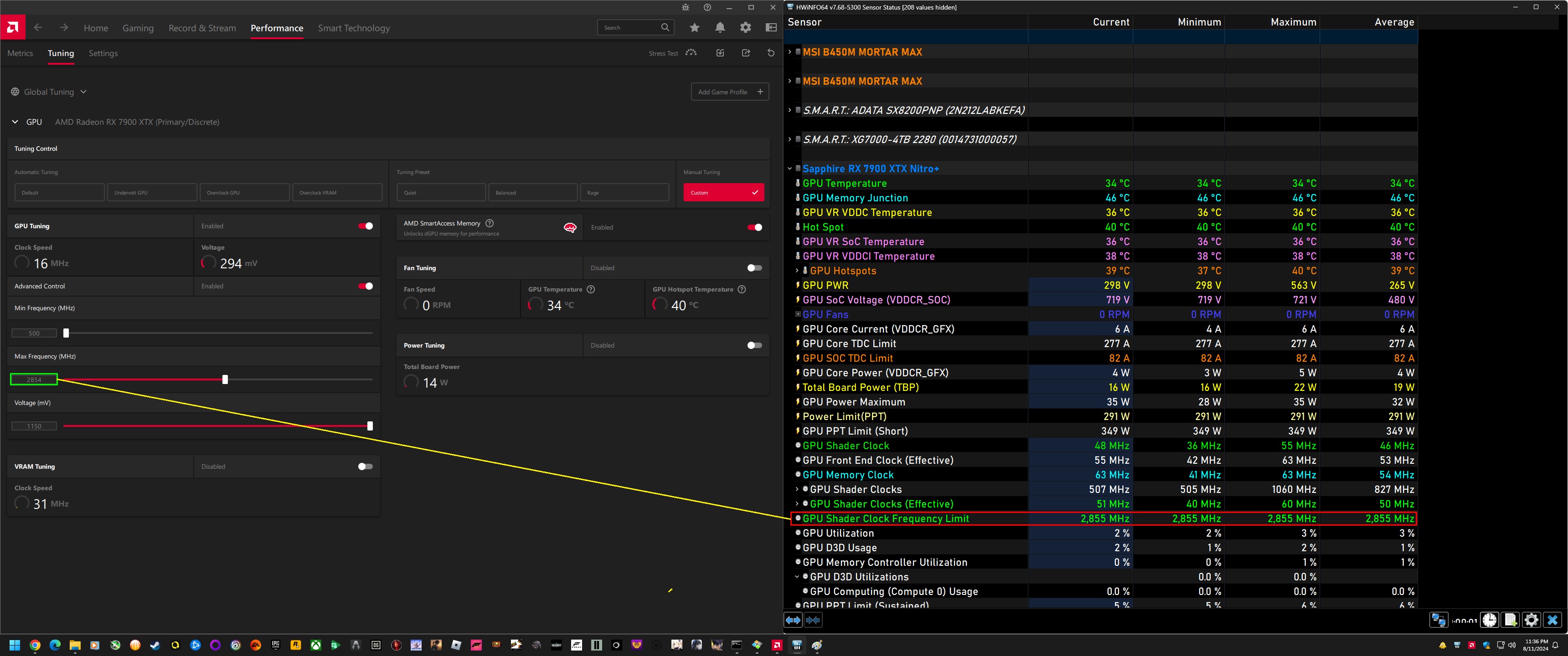Close sensors with blue X icon in HWiNFO

pyautogui.click(x=1552, y=620)
